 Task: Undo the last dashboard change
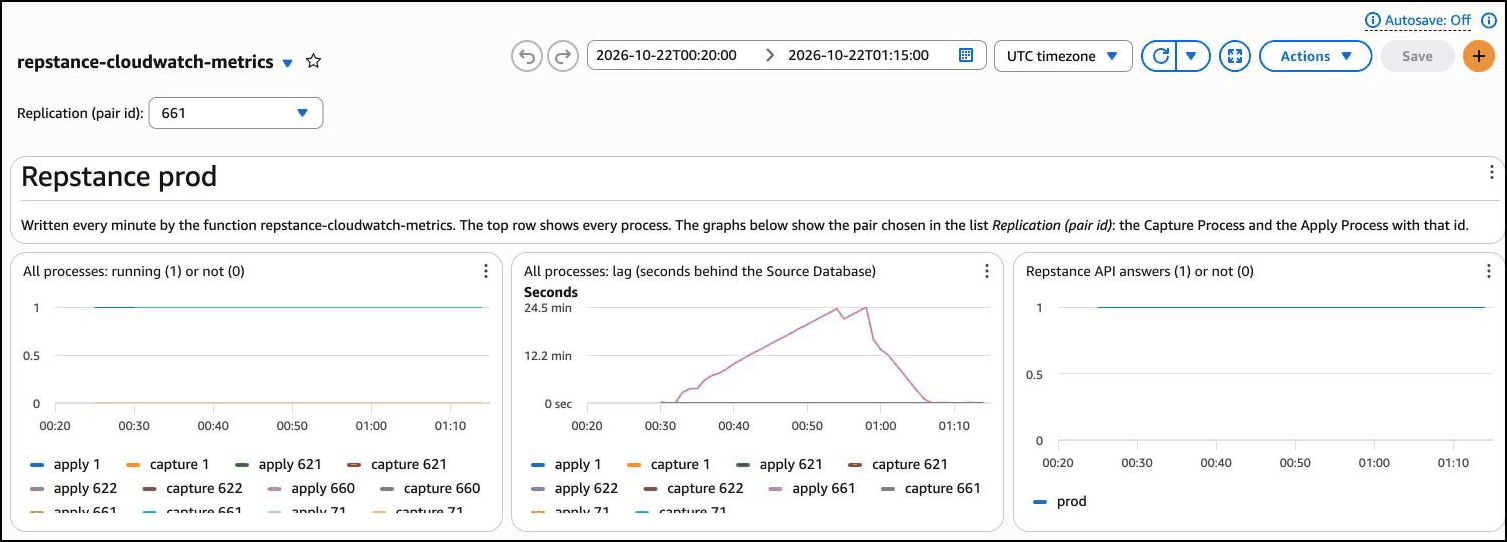pyautogui.click(x=526, y=56)
